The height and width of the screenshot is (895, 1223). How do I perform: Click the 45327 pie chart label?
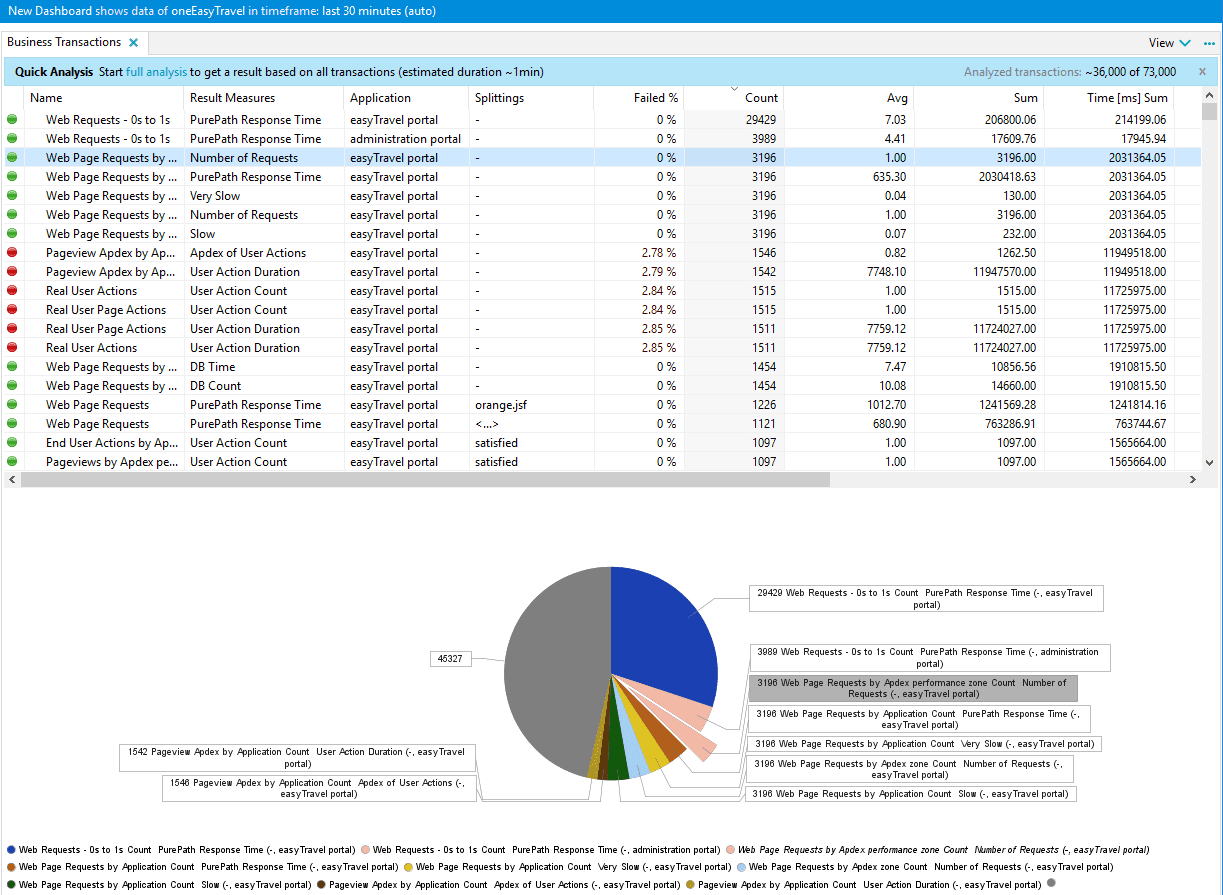[450, 659]
